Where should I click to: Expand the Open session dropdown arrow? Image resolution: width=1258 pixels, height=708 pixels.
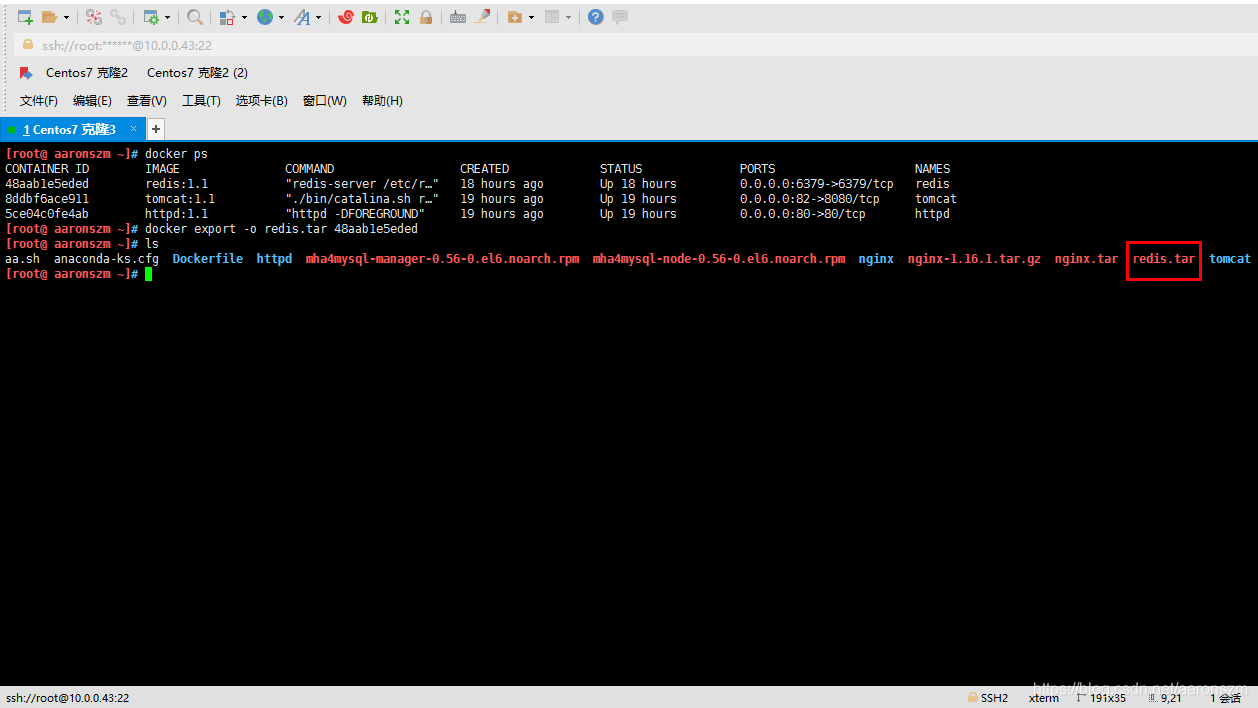point(66,17)
